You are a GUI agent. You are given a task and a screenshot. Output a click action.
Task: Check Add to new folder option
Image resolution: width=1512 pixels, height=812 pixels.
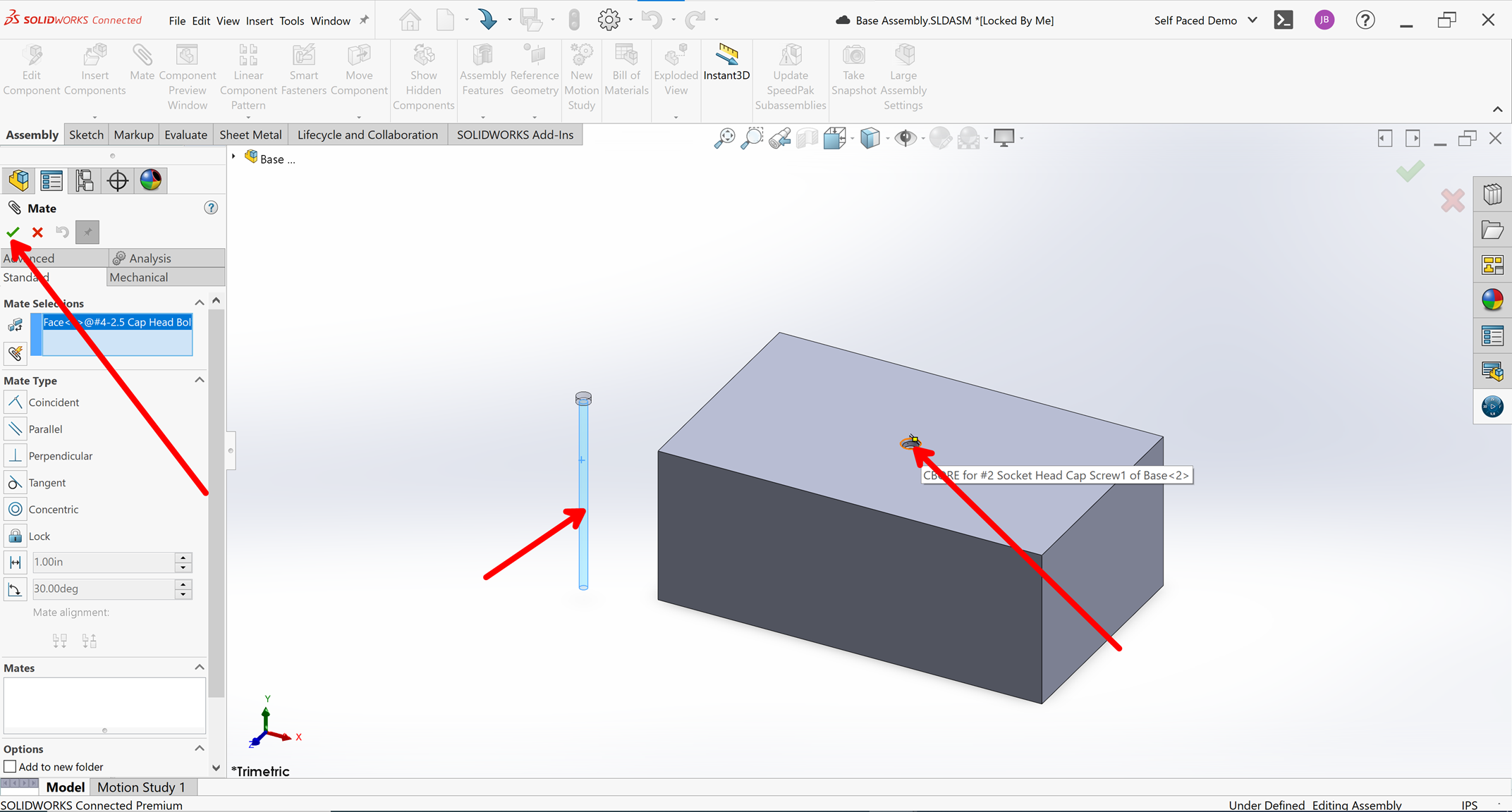(x=11, y=766)
